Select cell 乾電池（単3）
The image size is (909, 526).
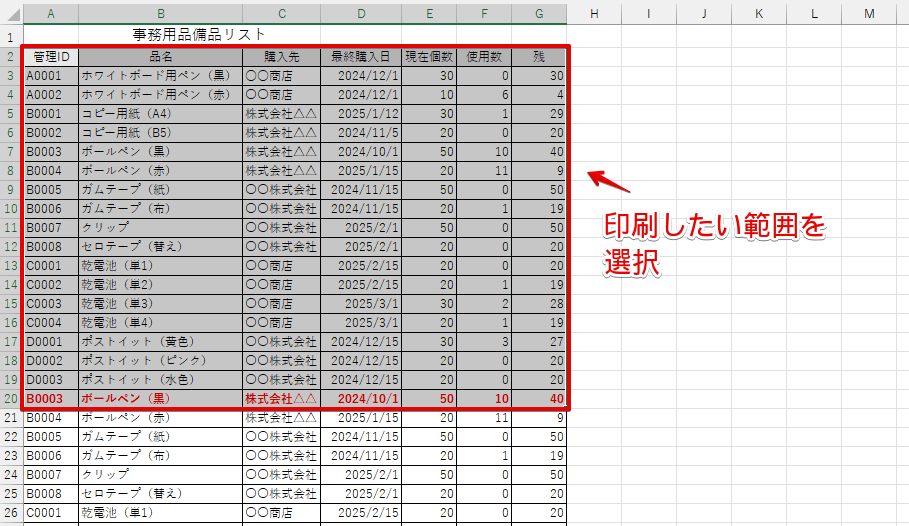[161, 304]
